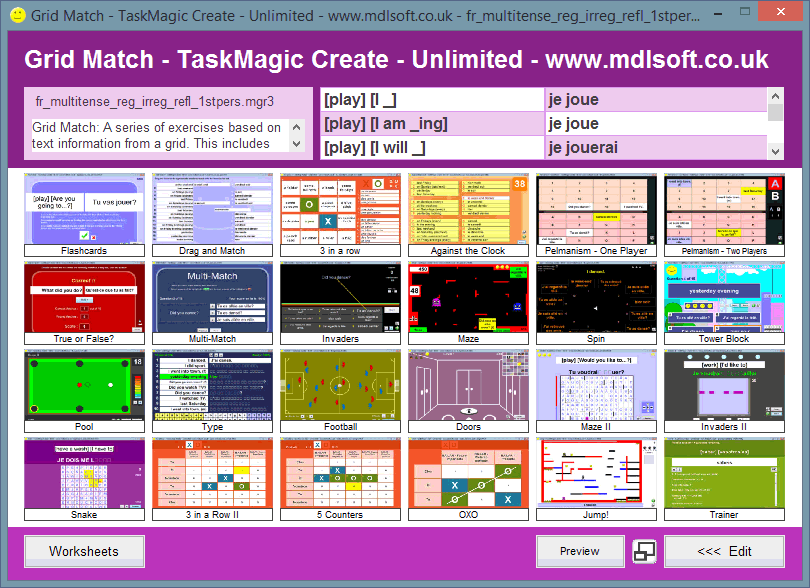Maximize the Grid Match window
The width and height of the screenshot is (810, 588).
tap(744, 12)
